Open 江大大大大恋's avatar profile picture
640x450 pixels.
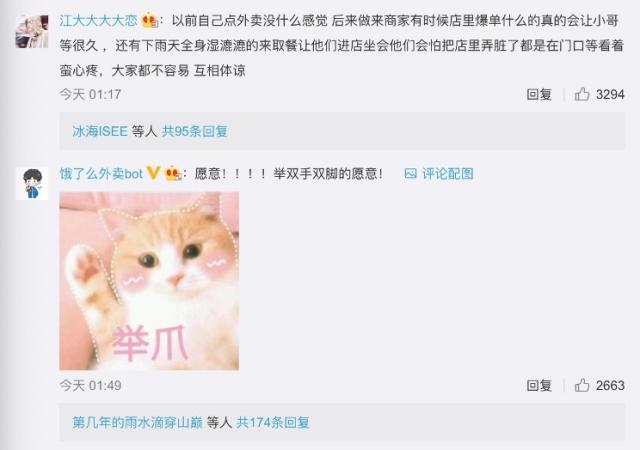click(x=32, y=31)
